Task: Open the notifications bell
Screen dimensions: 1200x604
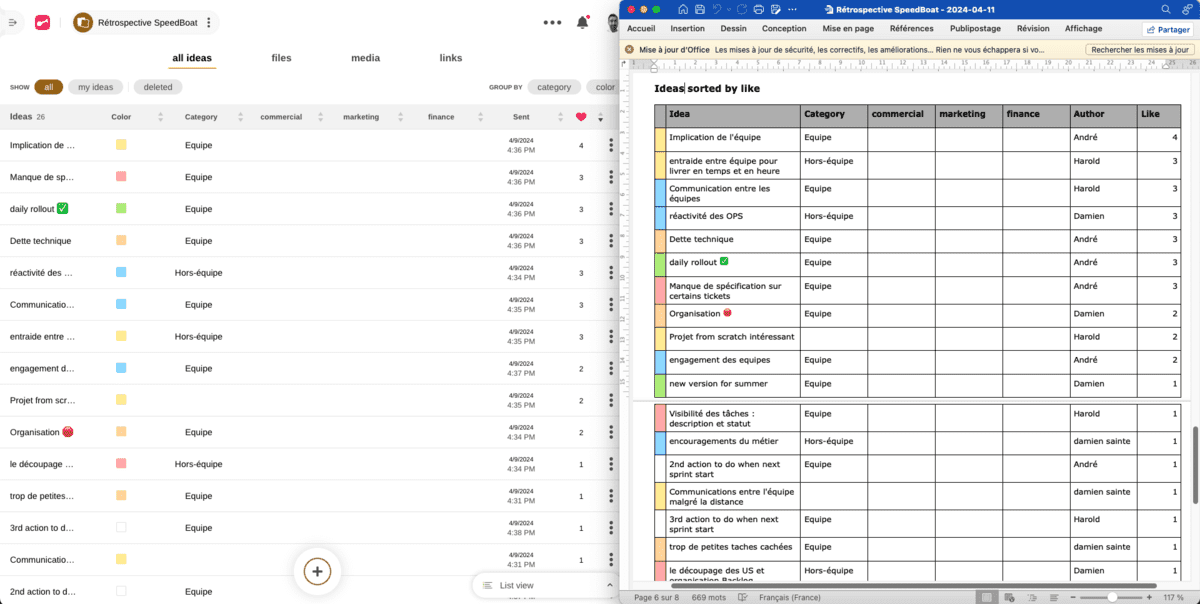Action: click(582, 22)
